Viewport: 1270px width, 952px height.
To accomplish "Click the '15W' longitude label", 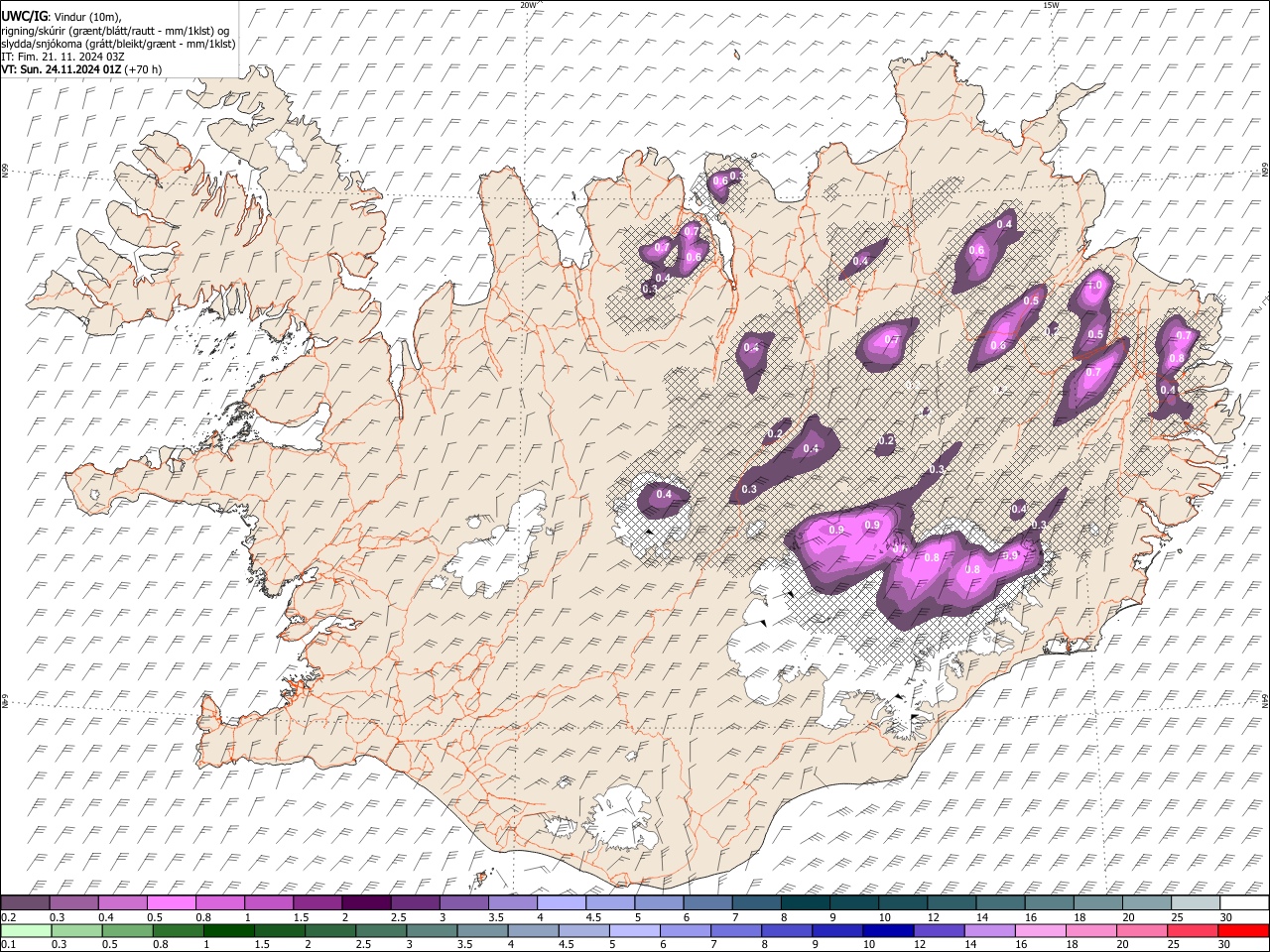I will coord(1051,5).
